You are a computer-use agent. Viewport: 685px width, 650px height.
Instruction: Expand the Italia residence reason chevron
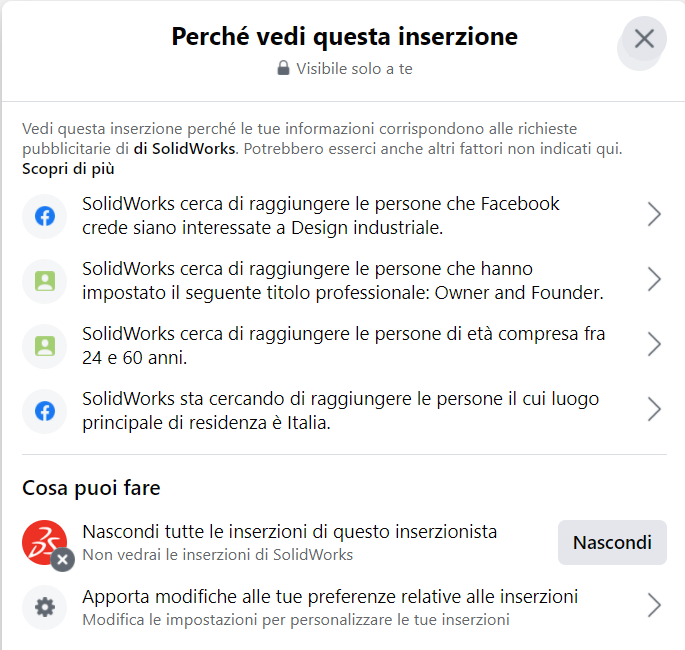654,410
